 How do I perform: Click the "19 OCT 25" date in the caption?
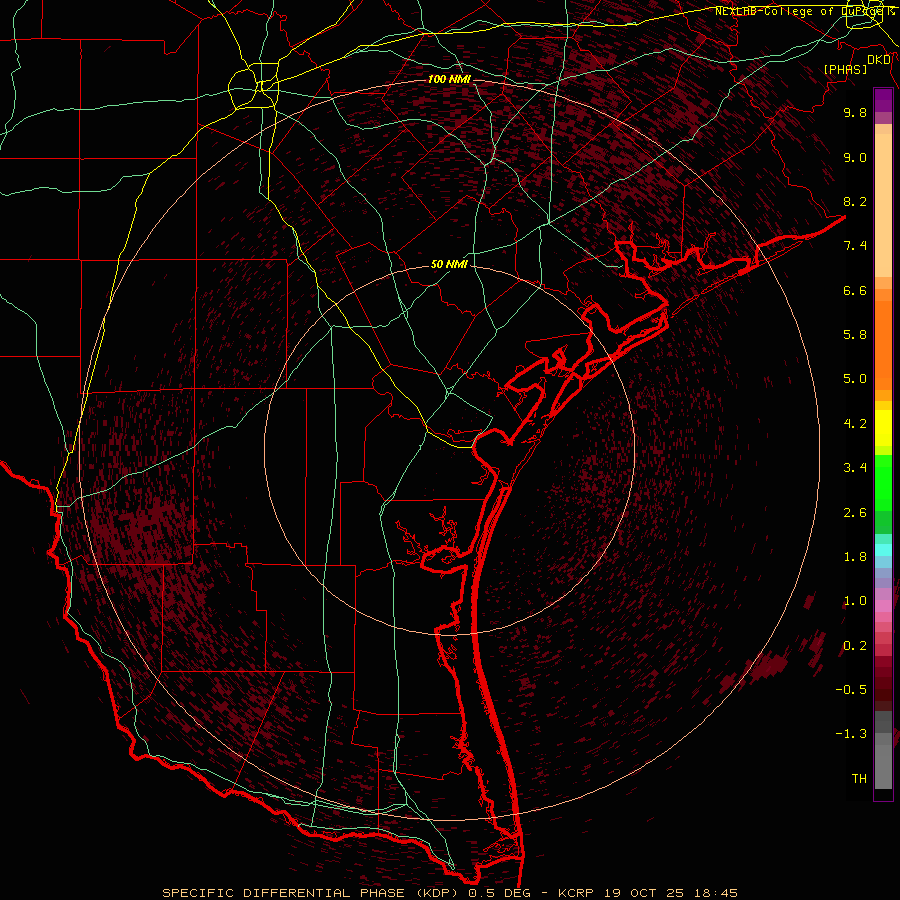pyautogui.click(x=643, y=893)
